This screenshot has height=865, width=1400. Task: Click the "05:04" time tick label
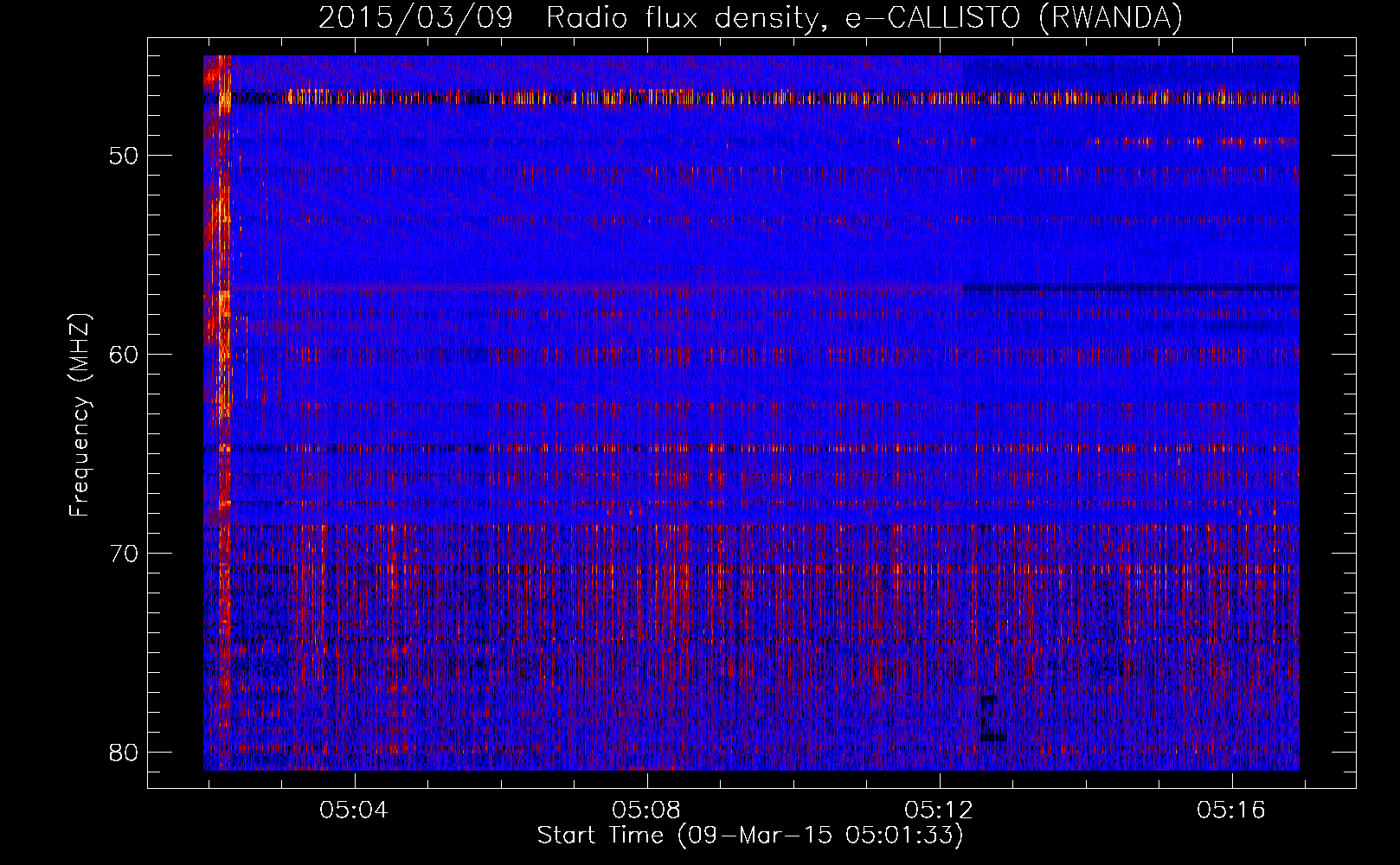click(354, 810)
